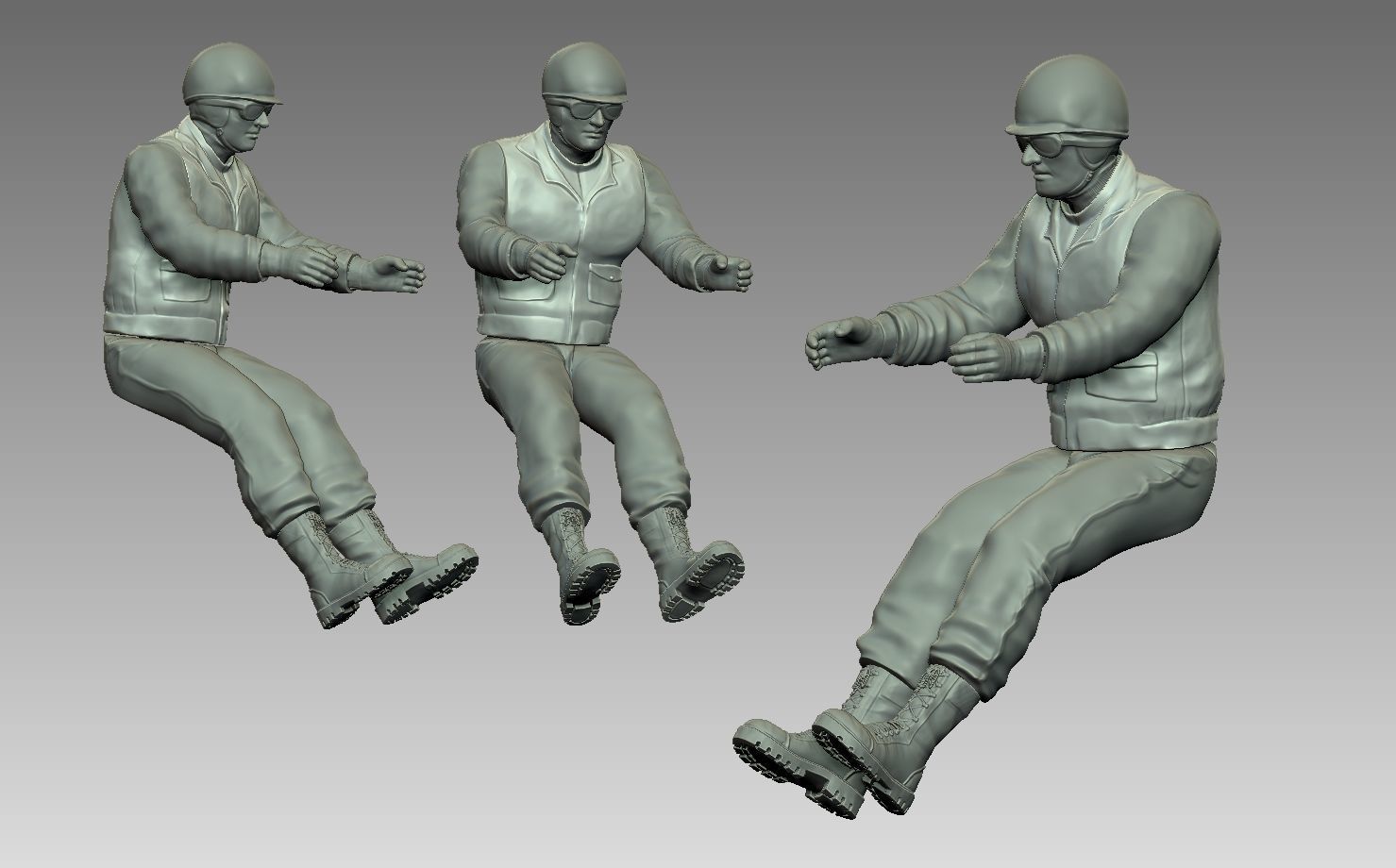Click the boots of the left soldier
1396x868 pixels.
coord(378,569)
